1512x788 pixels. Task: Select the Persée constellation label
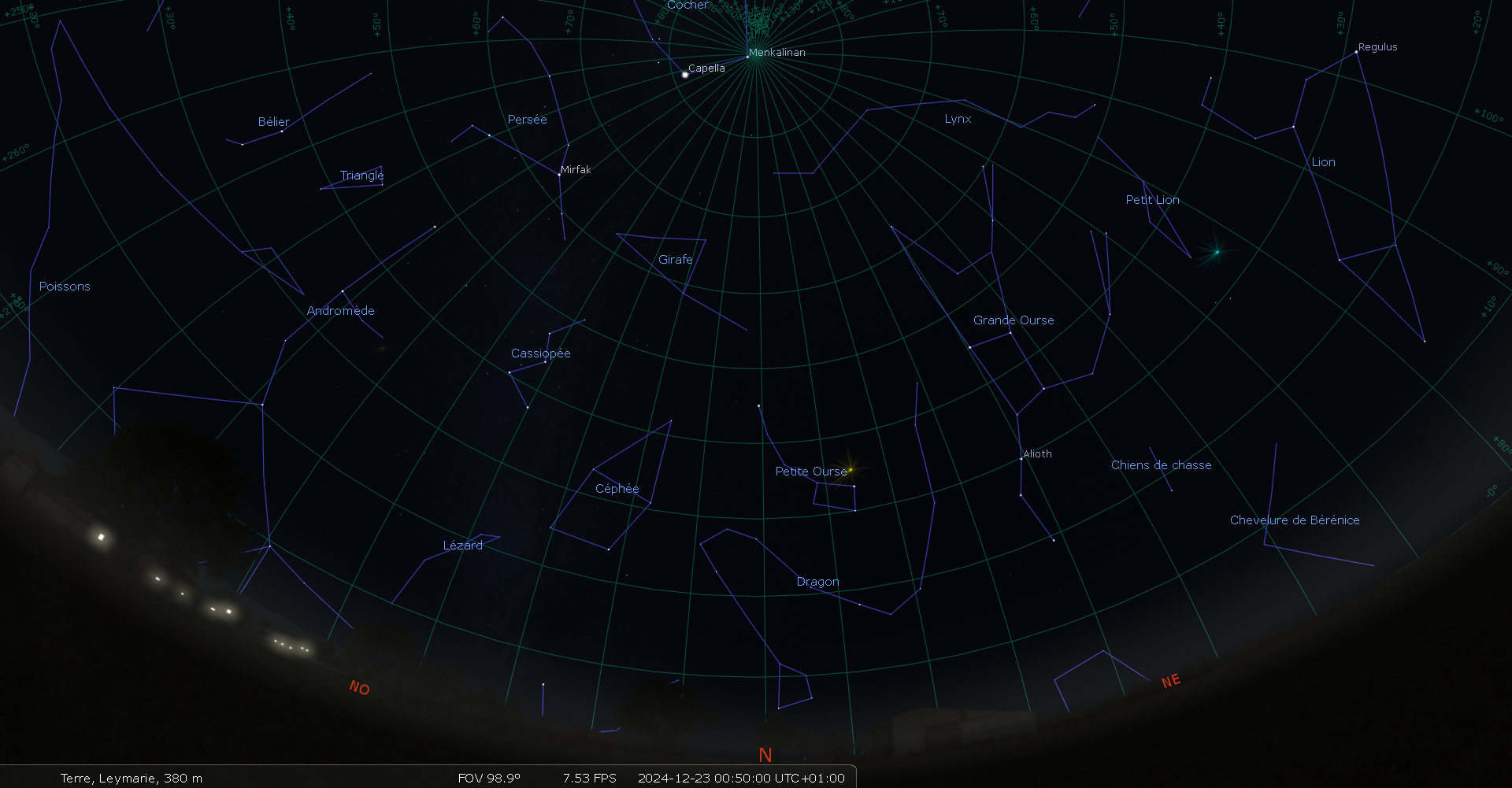pyautogui.click(x=527, y=120)
